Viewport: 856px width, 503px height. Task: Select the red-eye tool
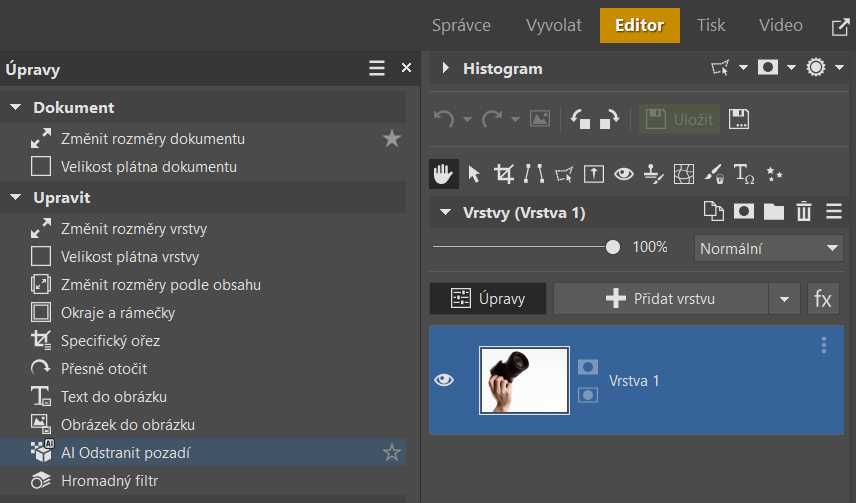(624, 174)
